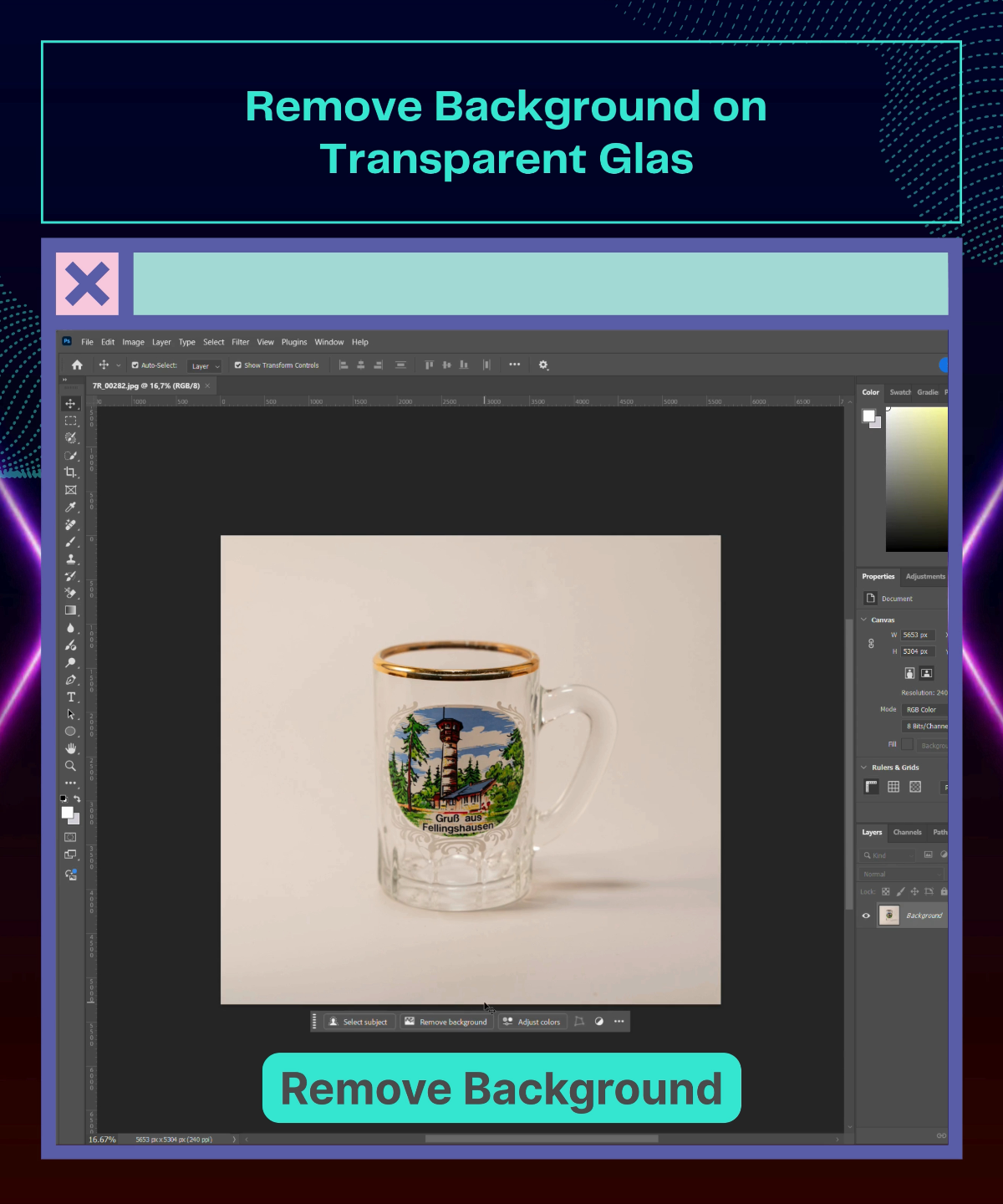Open the Auto-Select Layer dropdown
The height and width of the screenshot is (1204, 1003).
[x=205, y=365]
